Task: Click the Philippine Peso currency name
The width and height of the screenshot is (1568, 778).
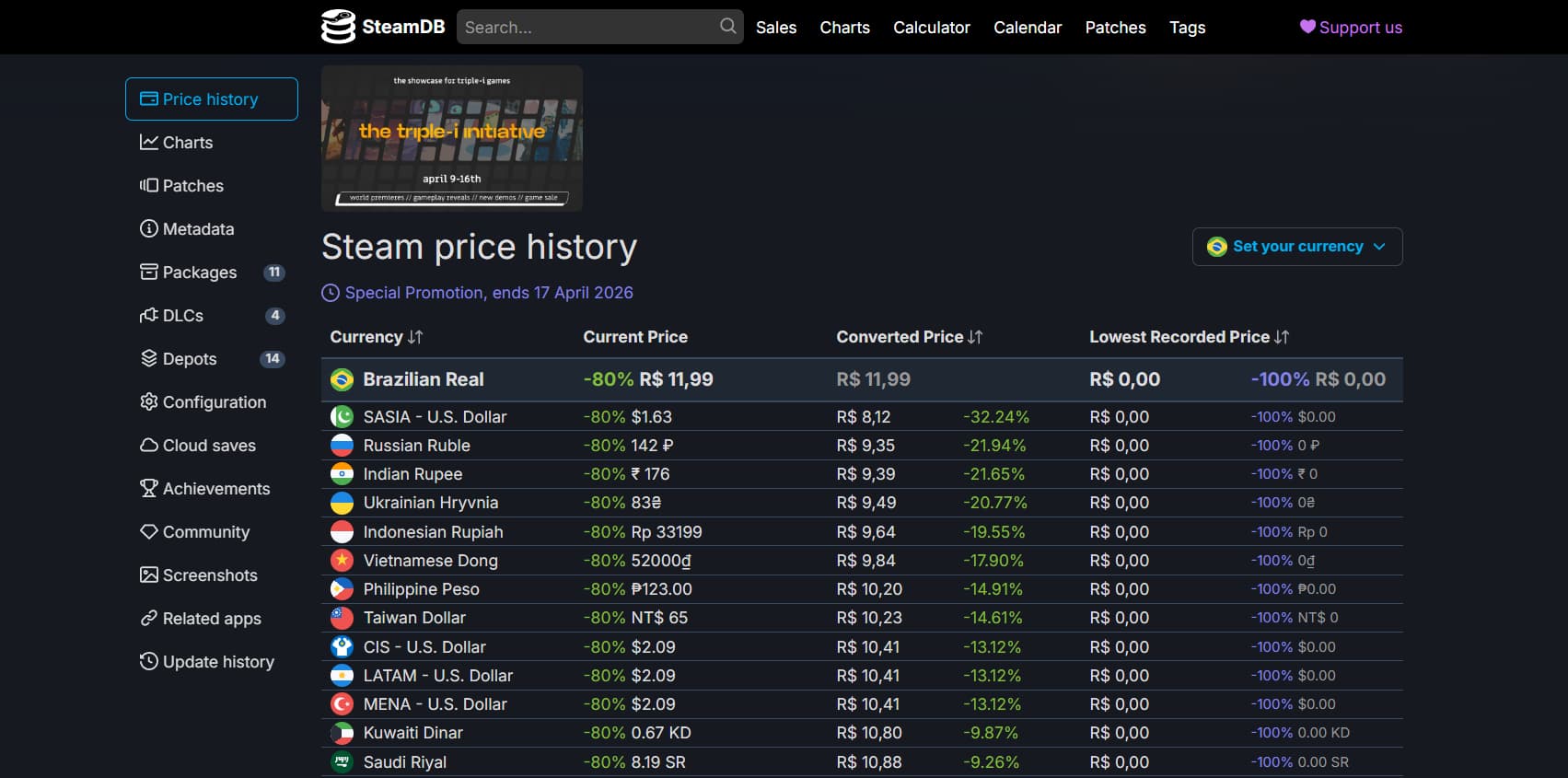Action: coord(421,589)
